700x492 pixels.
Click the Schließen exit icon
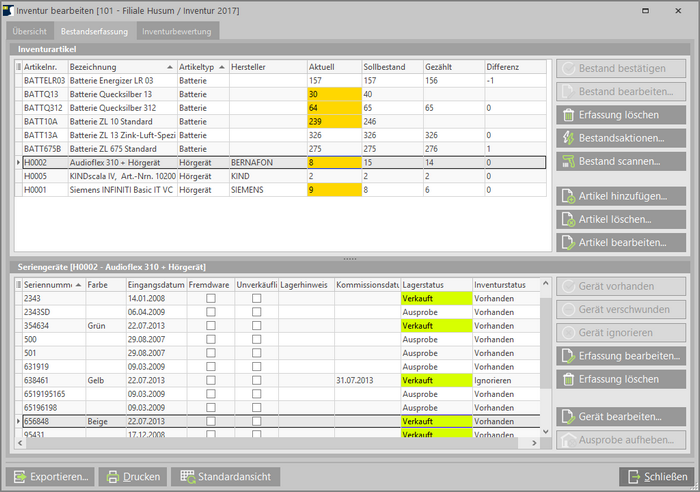633,477
